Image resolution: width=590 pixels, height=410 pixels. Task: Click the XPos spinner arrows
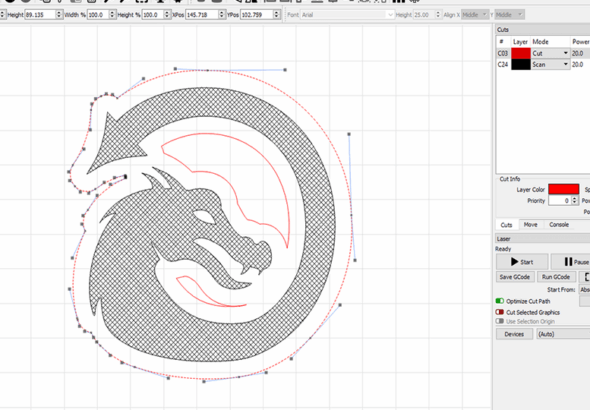click(x=222, y=15)
